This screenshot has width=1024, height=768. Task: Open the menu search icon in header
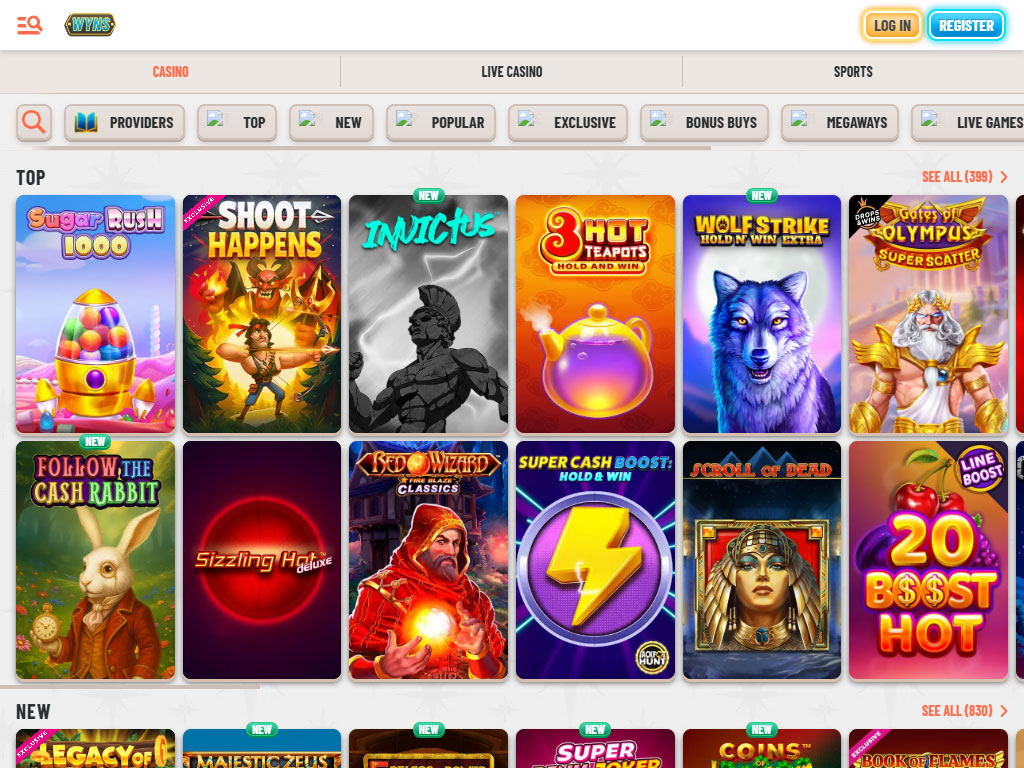pyautogui.click(x=29, y=25)
